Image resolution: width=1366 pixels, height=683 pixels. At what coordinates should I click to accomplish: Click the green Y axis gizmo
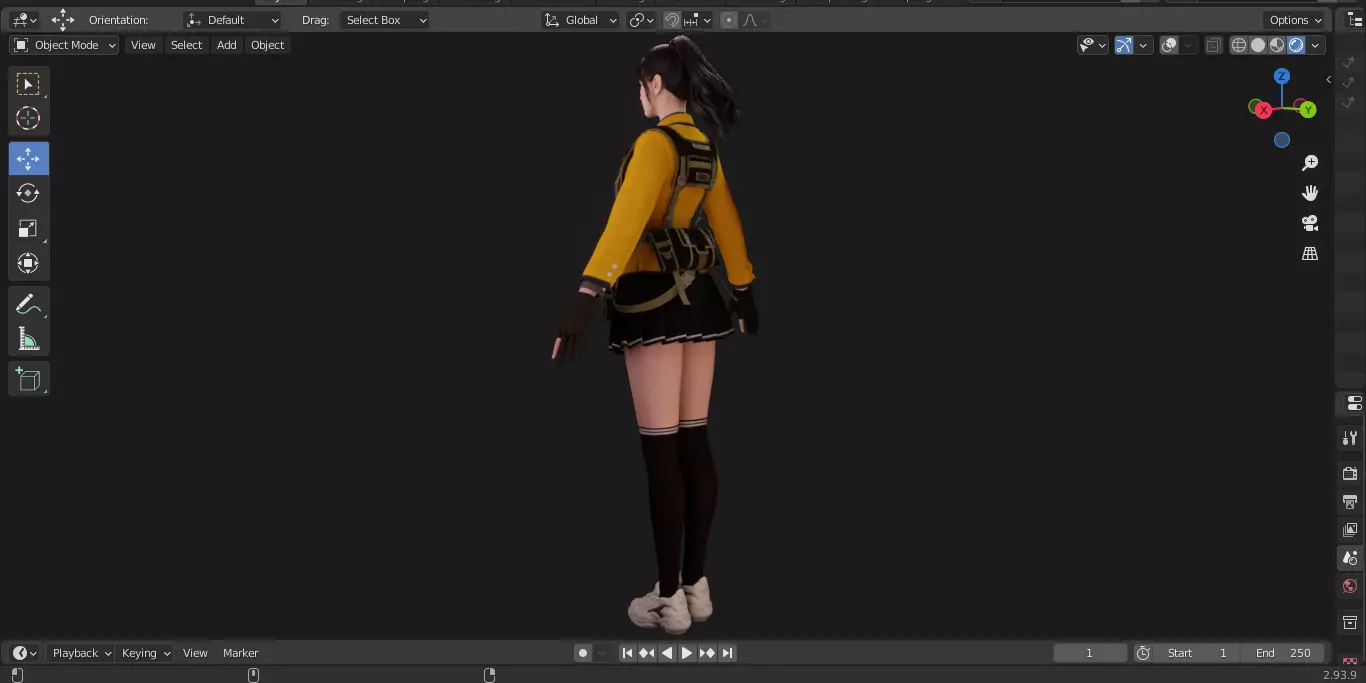point(1308,110)
